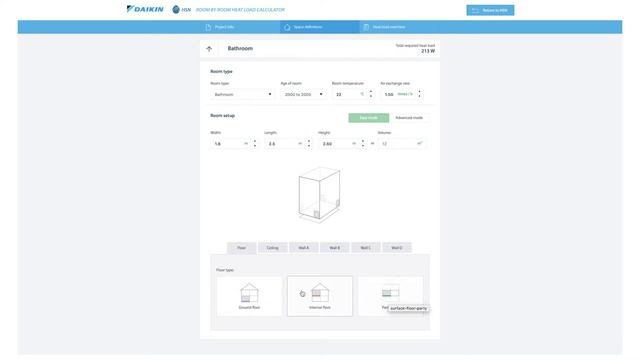Click the Air exchange rate field
The width and height of the screenshot is (640, 360).
(398, 94)
